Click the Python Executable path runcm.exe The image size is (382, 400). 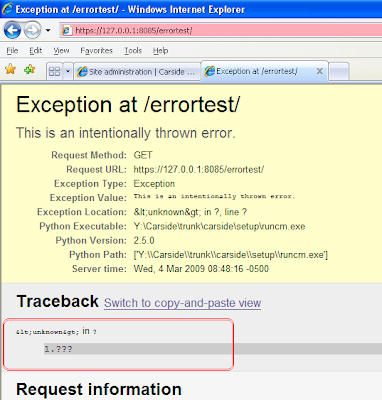(x=219, y=226)
